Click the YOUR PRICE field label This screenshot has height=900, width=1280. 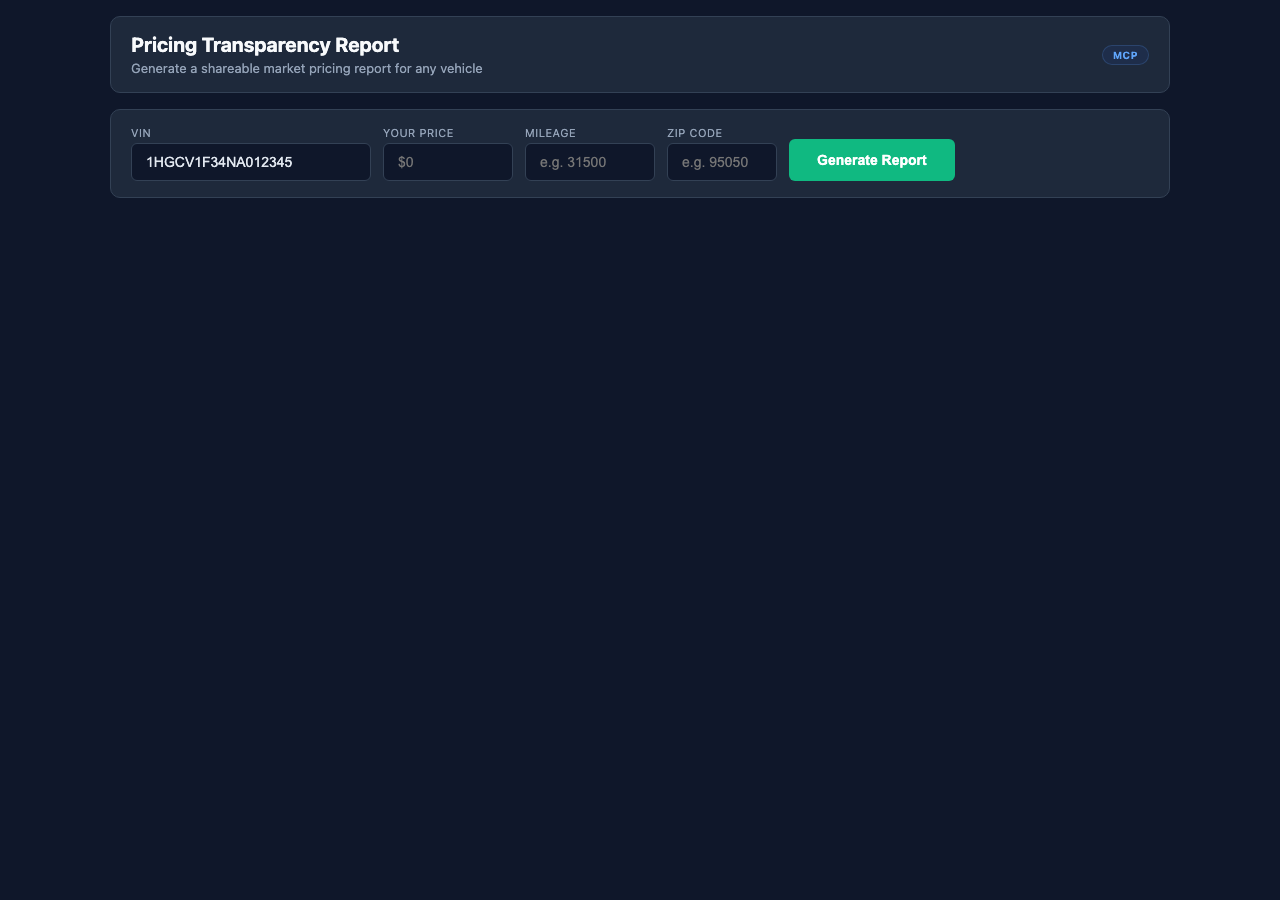coord(418,132)
